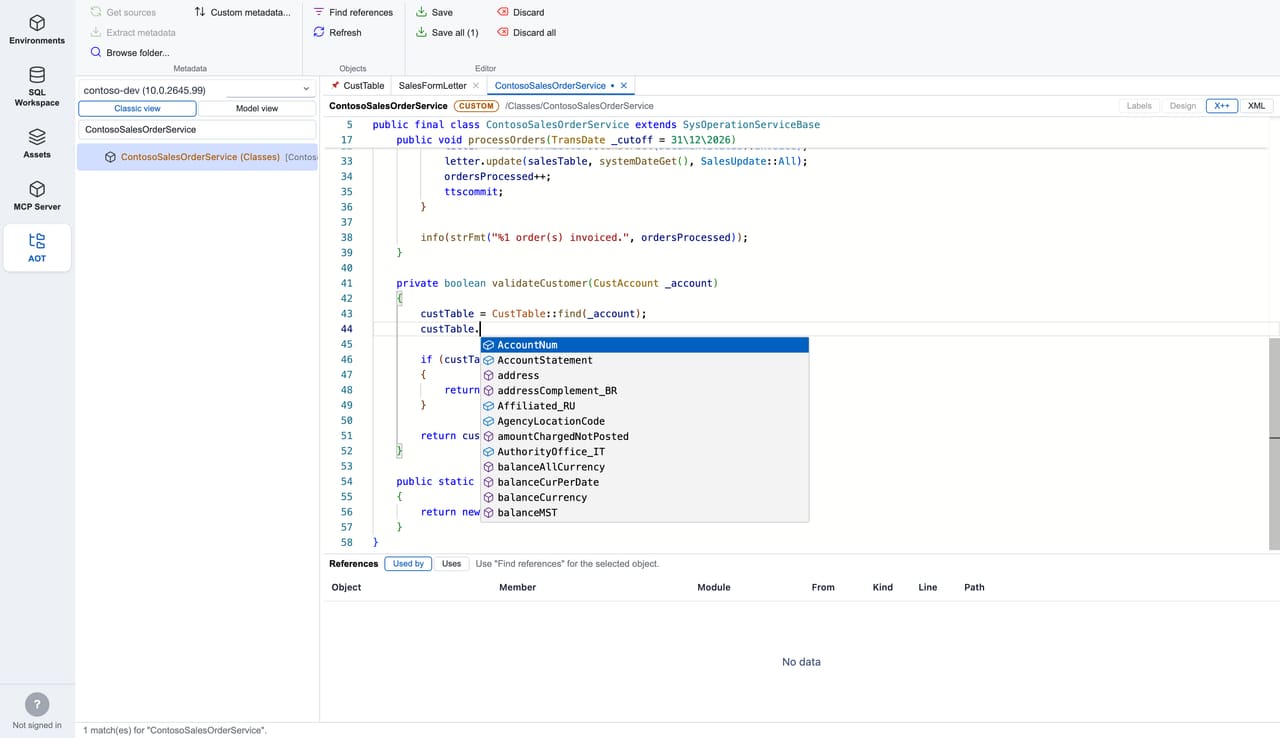Click Extract metadata toolbar button
The image size is (1280, 738).
pos(132,32)
